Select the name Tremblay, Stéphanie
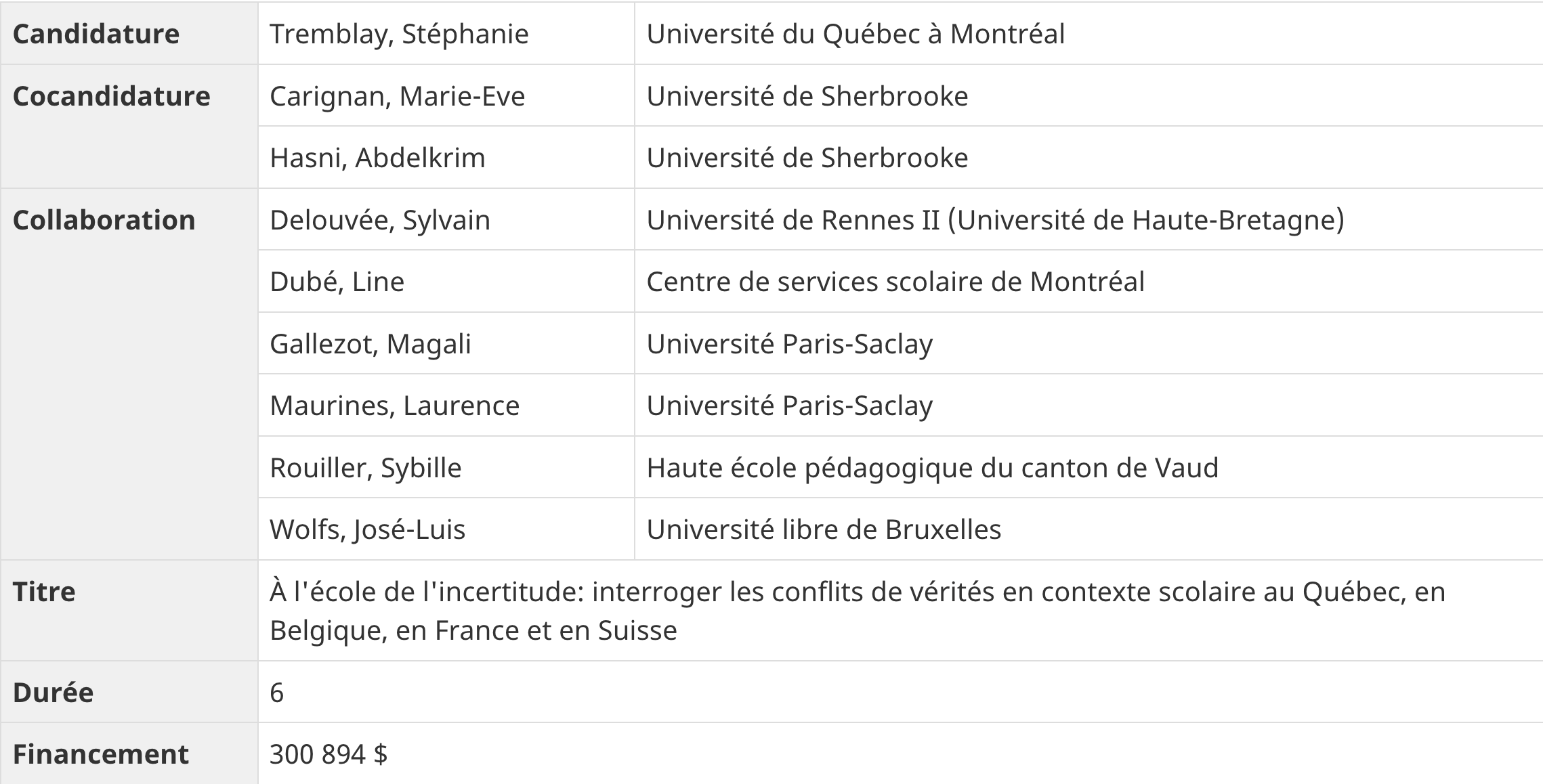This screenshot has width=1543, height=784. [399, 34]
